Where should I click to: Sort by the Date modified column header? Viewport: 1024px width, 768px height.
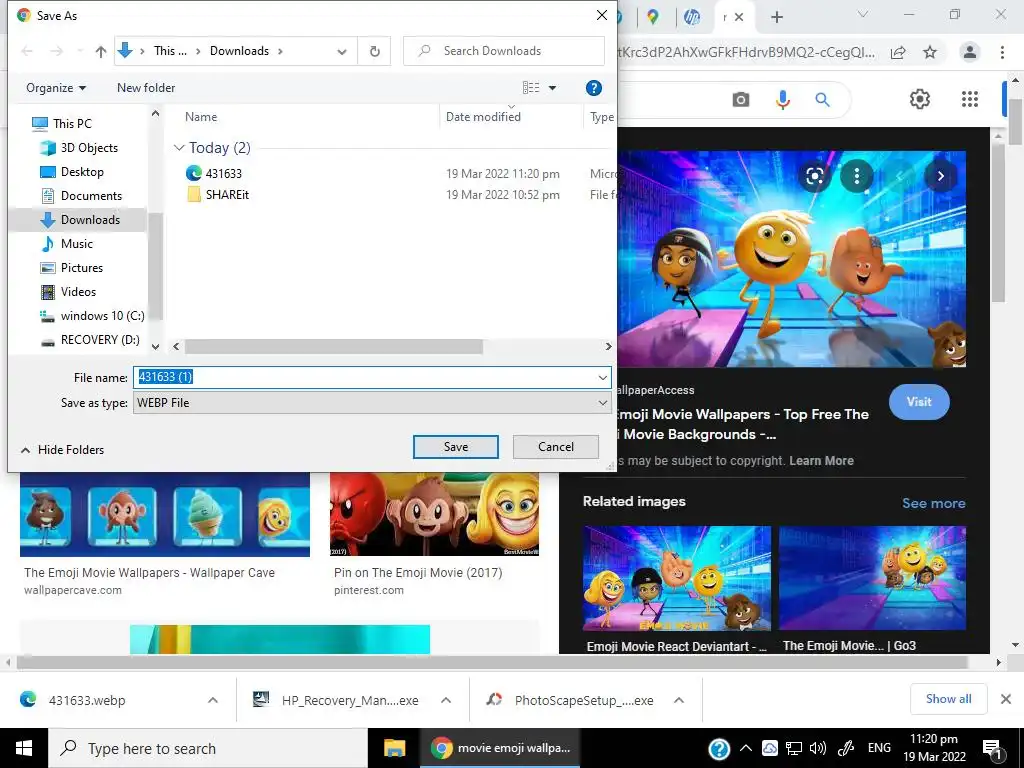(x=483, y=117)
